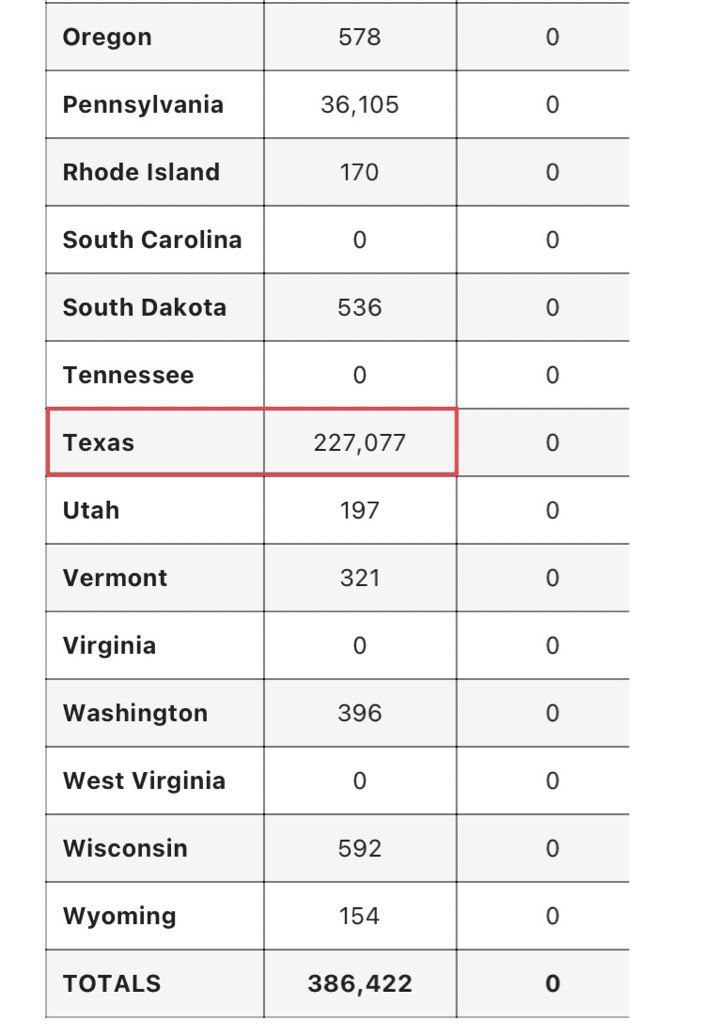Select the South Carolina cell
The width and height of the screenshot is (704, 1024).
[x=152, y=240]
